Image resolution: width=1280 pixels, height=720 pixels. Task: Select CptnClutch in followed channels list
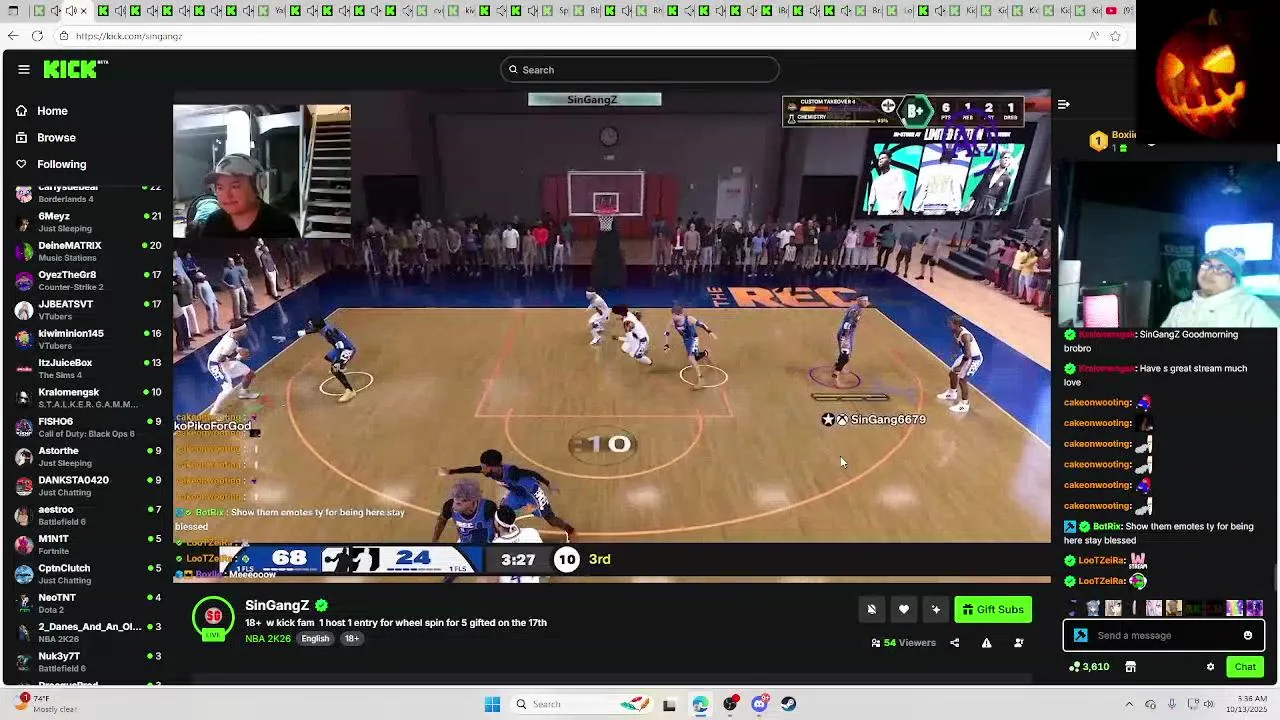pos(88,574)
